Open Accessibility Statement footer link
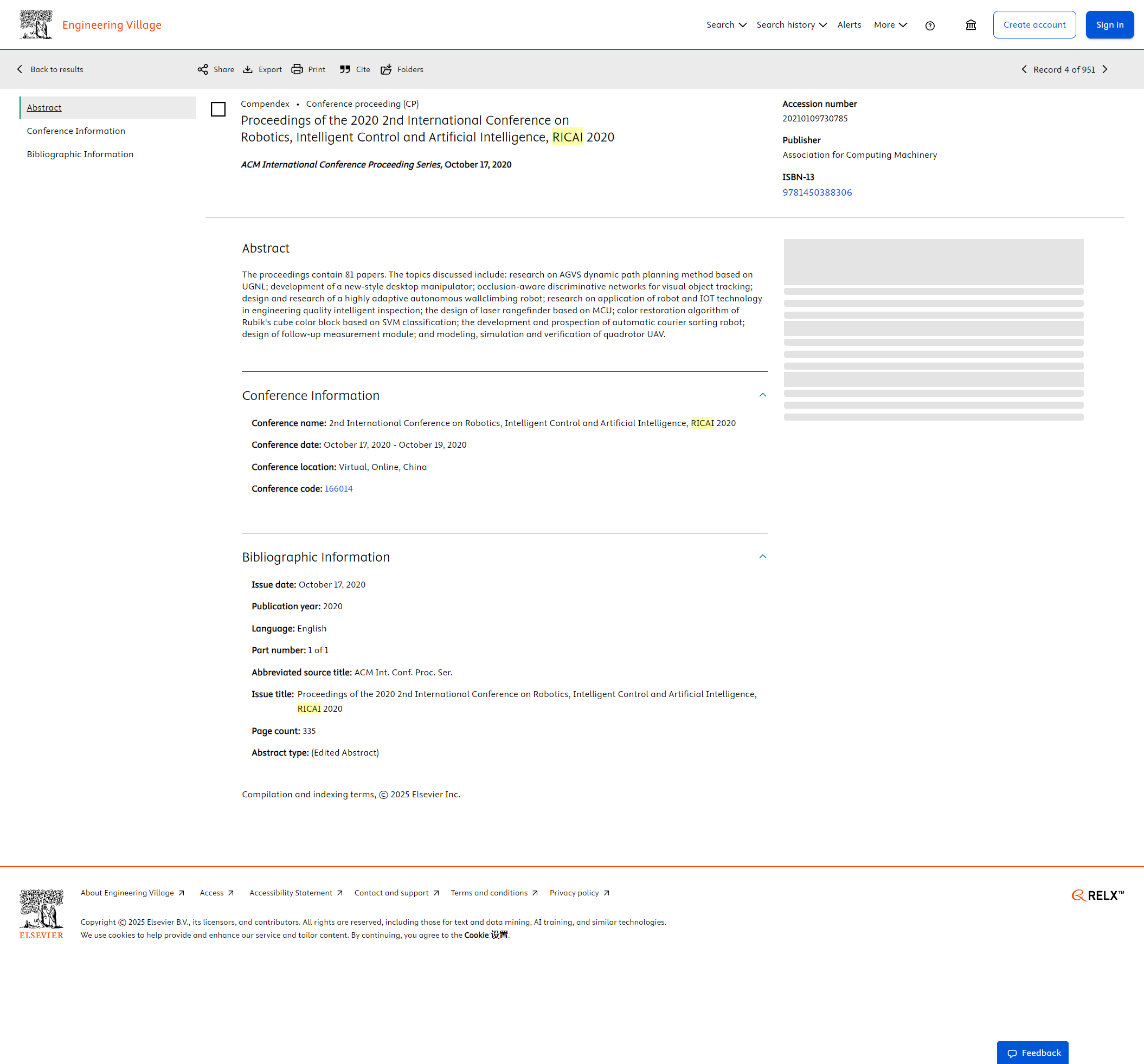This screenshot has height=1064, width=1144. (x=296, y=893)
